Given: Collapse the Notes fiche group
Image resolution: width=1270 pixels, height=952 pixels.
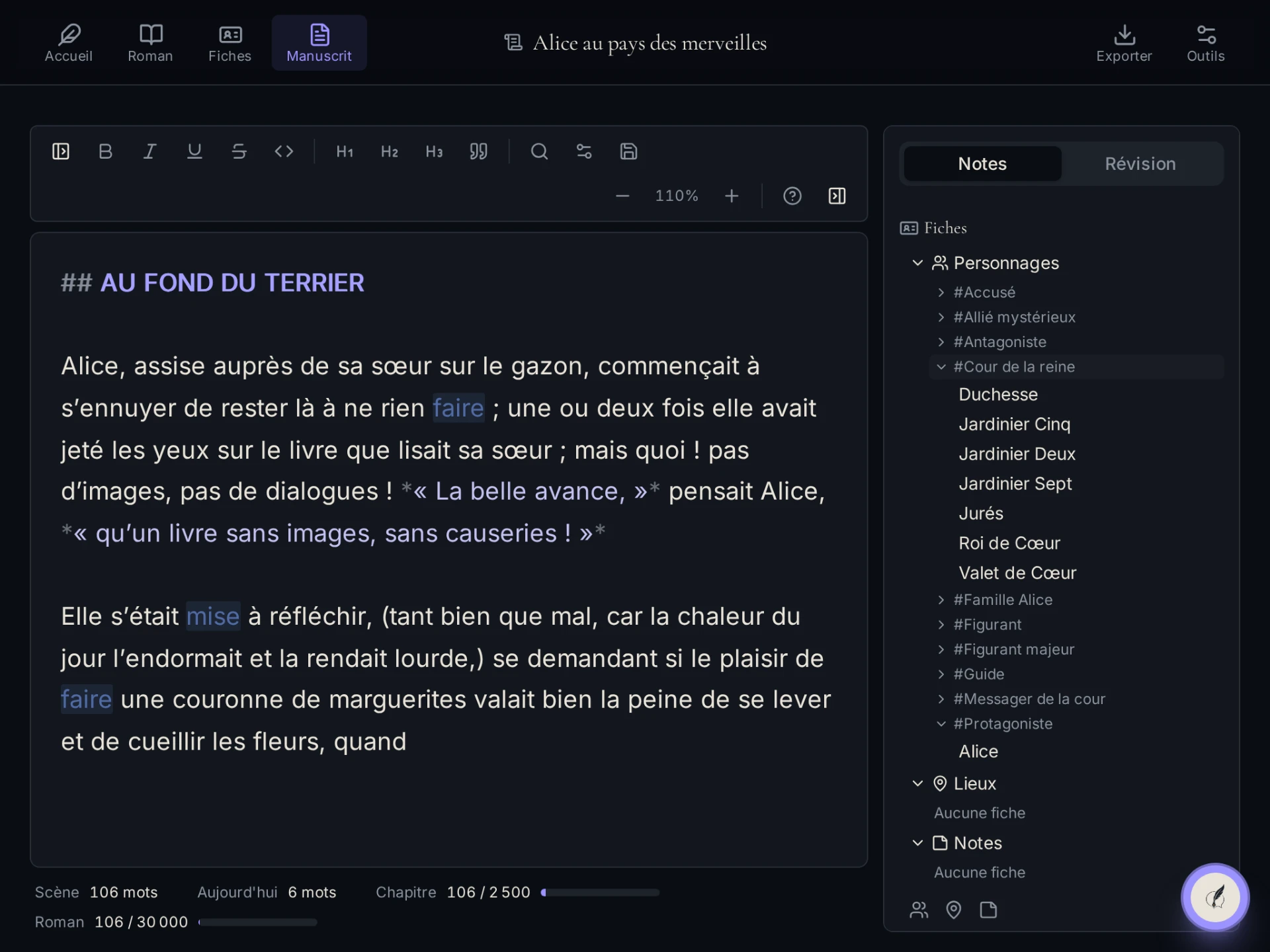Looking at the screenshot, I should coord(917,843).
